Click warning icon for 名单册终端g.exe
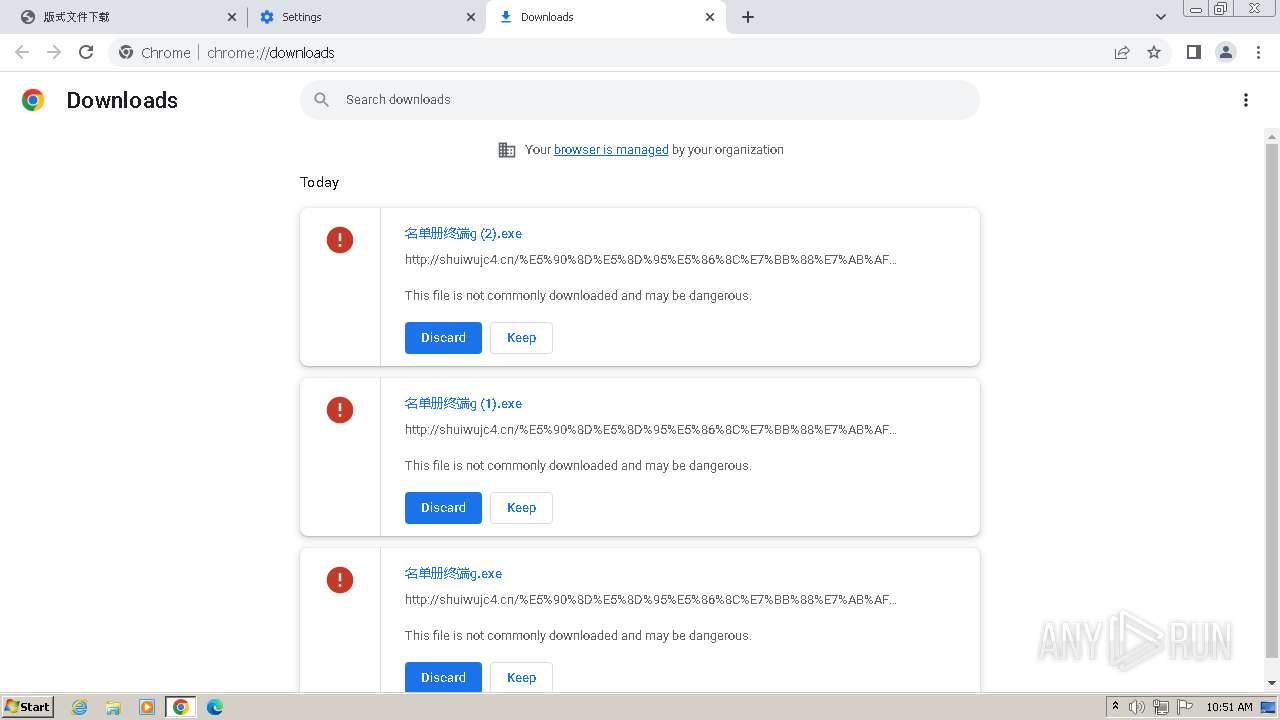 [x=340, y=580]
